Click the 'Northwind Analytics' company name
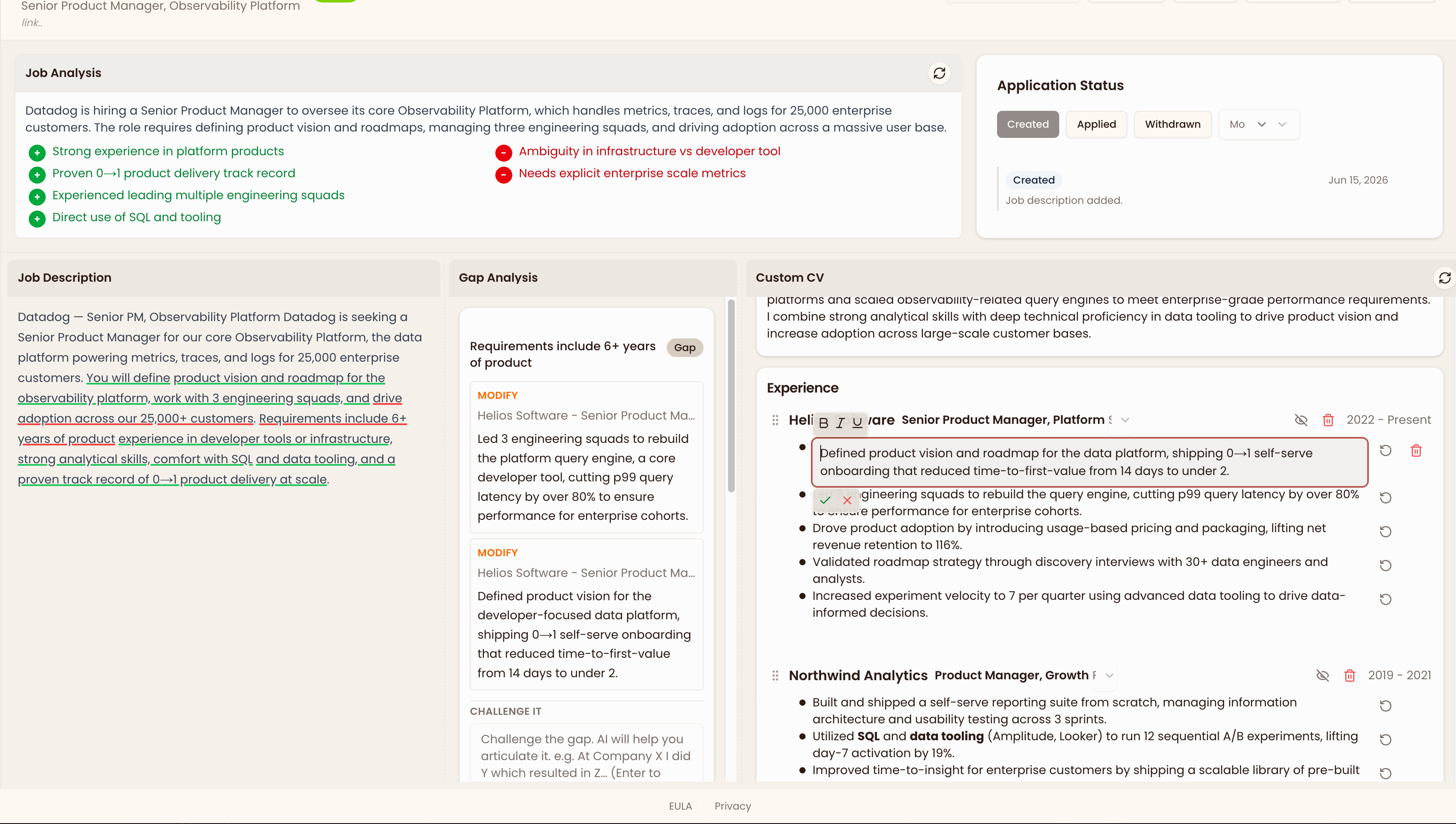The image size is (1456, 824). pyautogui.click(x=858, y=675)
